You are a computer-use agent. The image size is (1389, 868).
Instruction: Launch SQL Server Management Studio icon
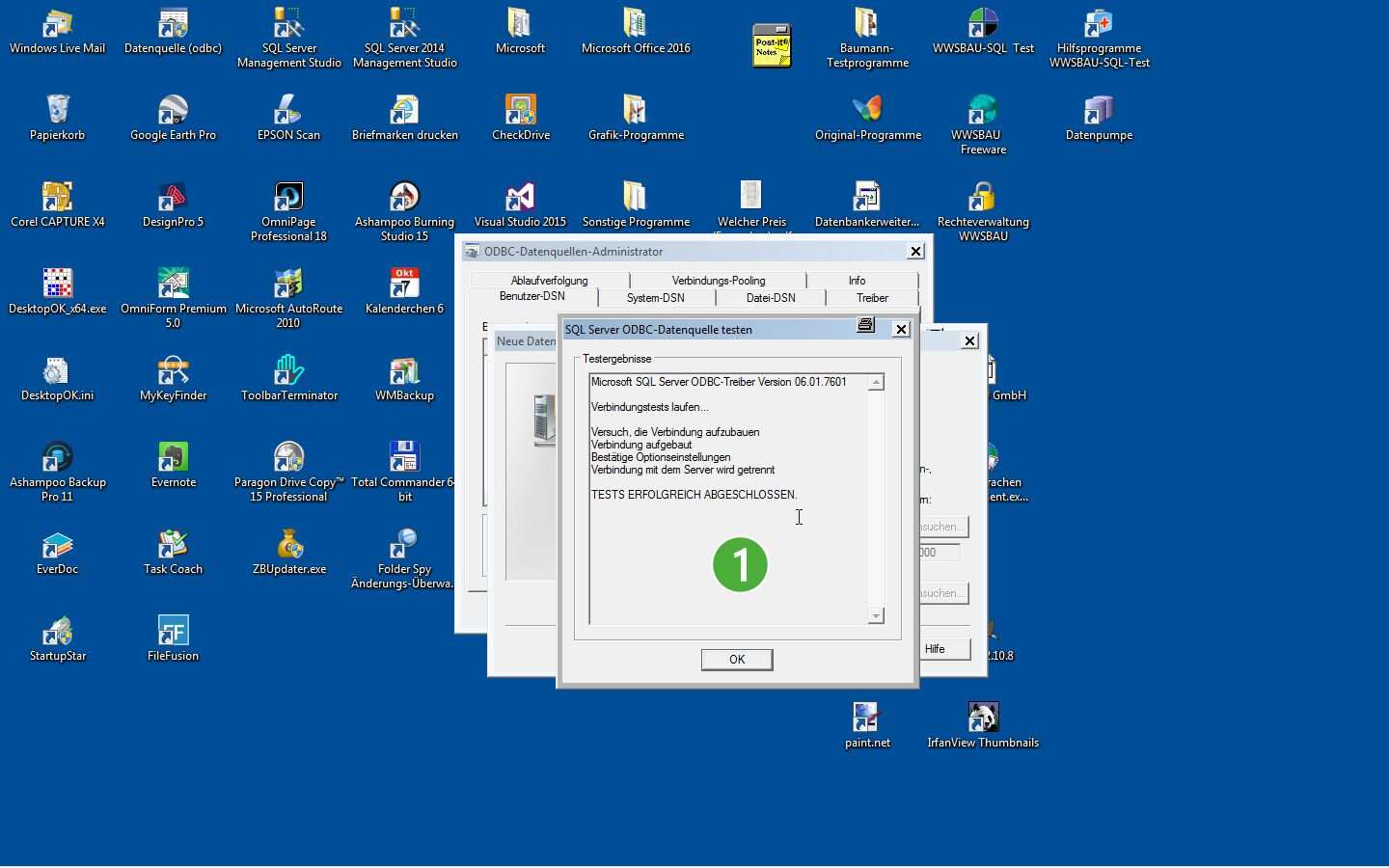(x=289, y=39)
